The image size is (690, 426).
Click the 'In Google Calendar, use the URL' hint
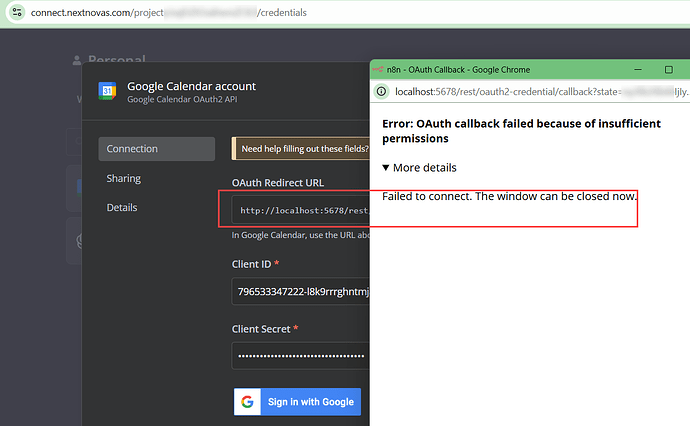(x=301, y=235)
